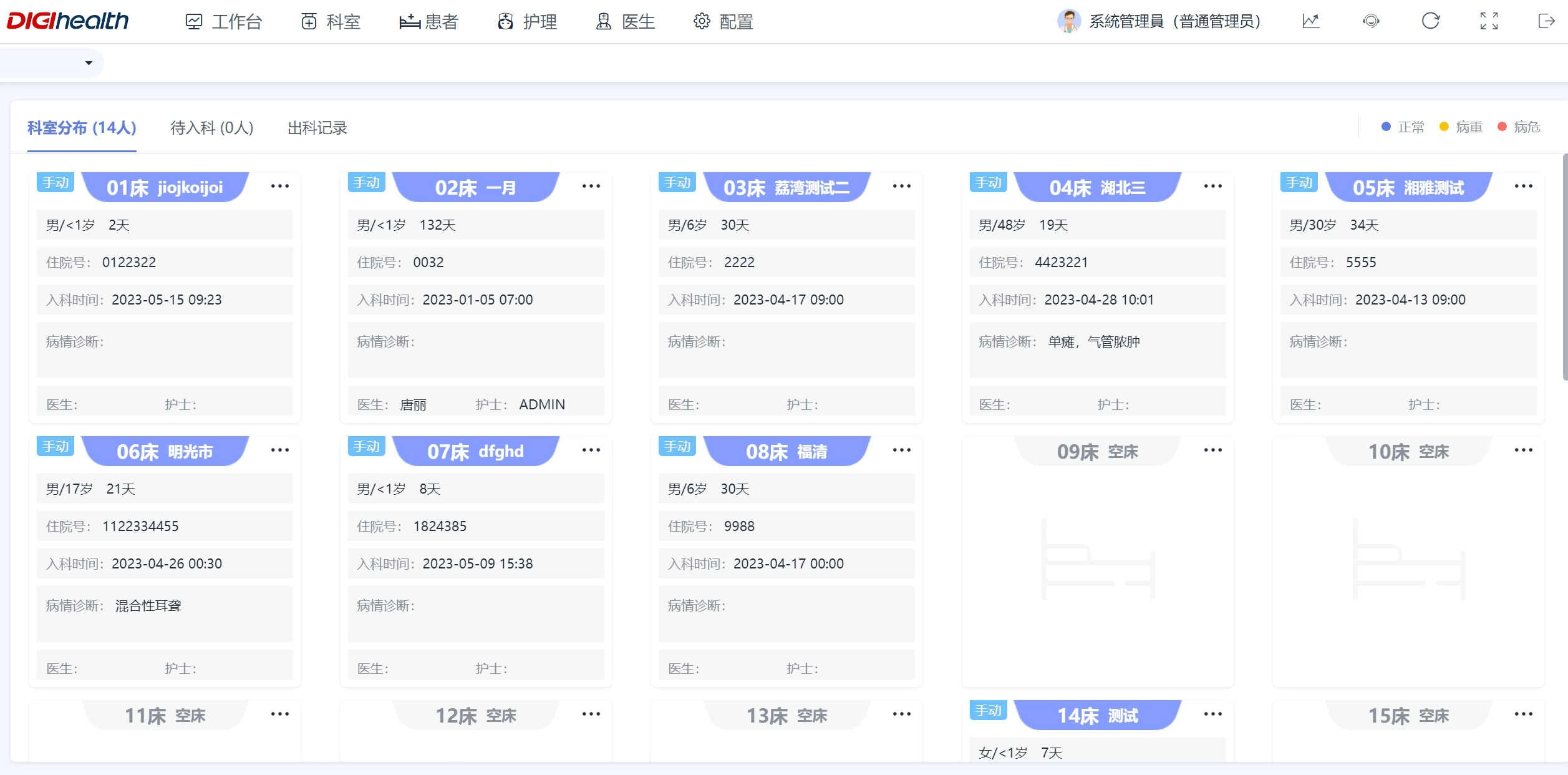The image size is (1568, 775).
Task: Open more options for 02床
Action: coord(591,186)
